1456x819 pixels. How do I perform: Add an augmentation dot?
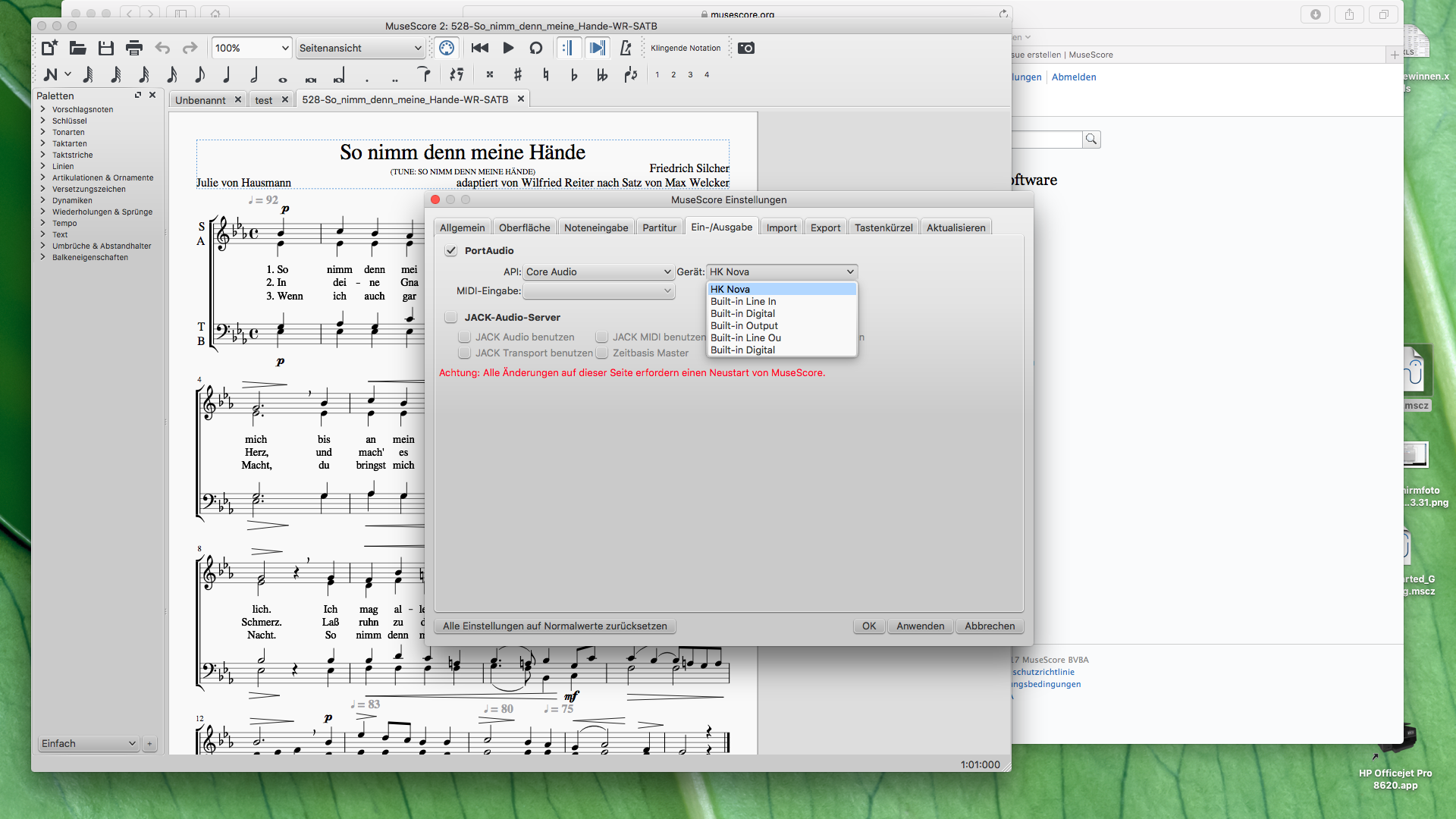tap(367, 79)
